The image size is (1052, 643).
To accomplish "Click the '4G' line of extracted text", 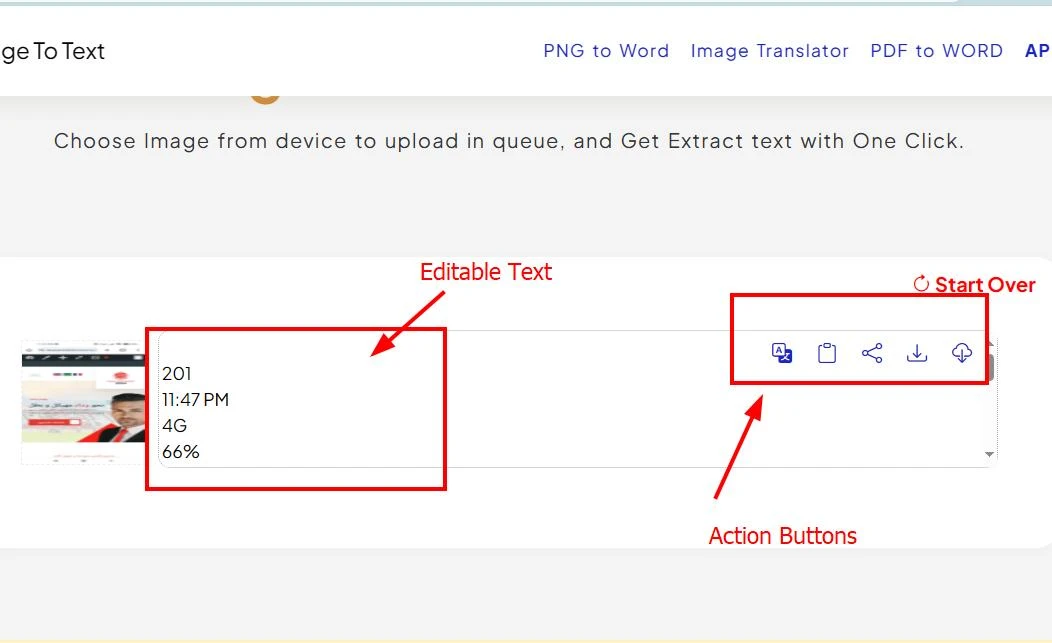I will coord(175,426).
